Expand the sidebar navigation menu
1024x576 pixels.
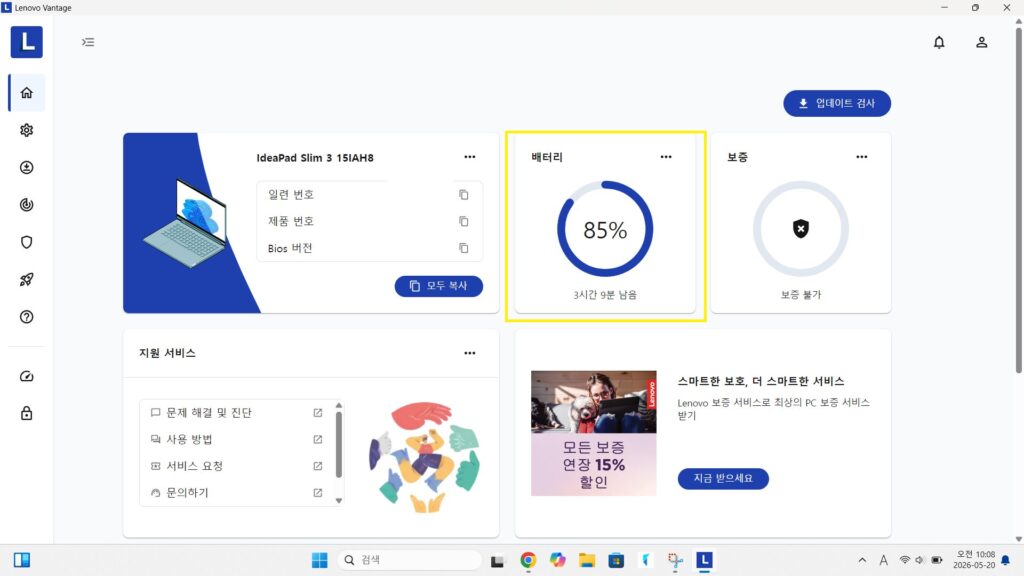tap(88, 42)
